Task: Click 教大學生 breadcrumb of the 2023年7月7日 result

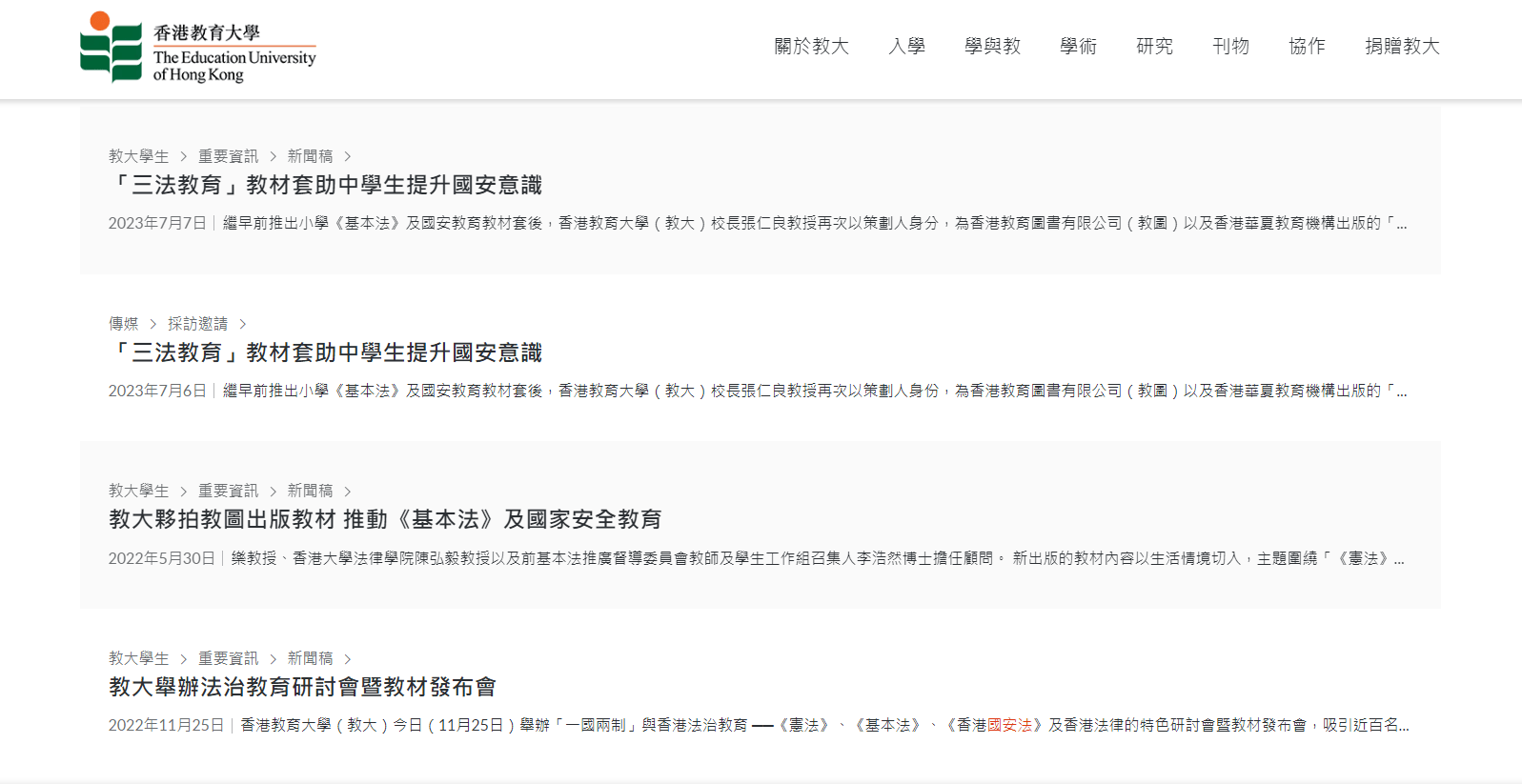Action: click(x=138, y=156)
